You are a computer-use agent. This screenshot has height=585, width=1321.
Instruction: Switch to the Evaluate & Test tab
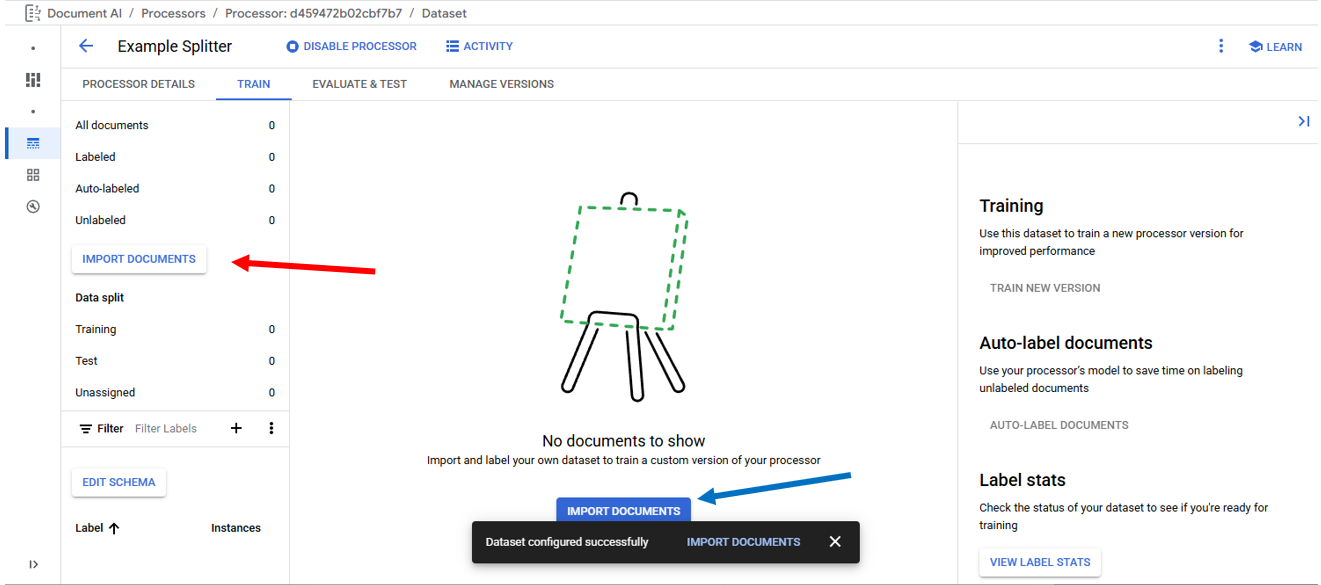[x=359, y=84]
